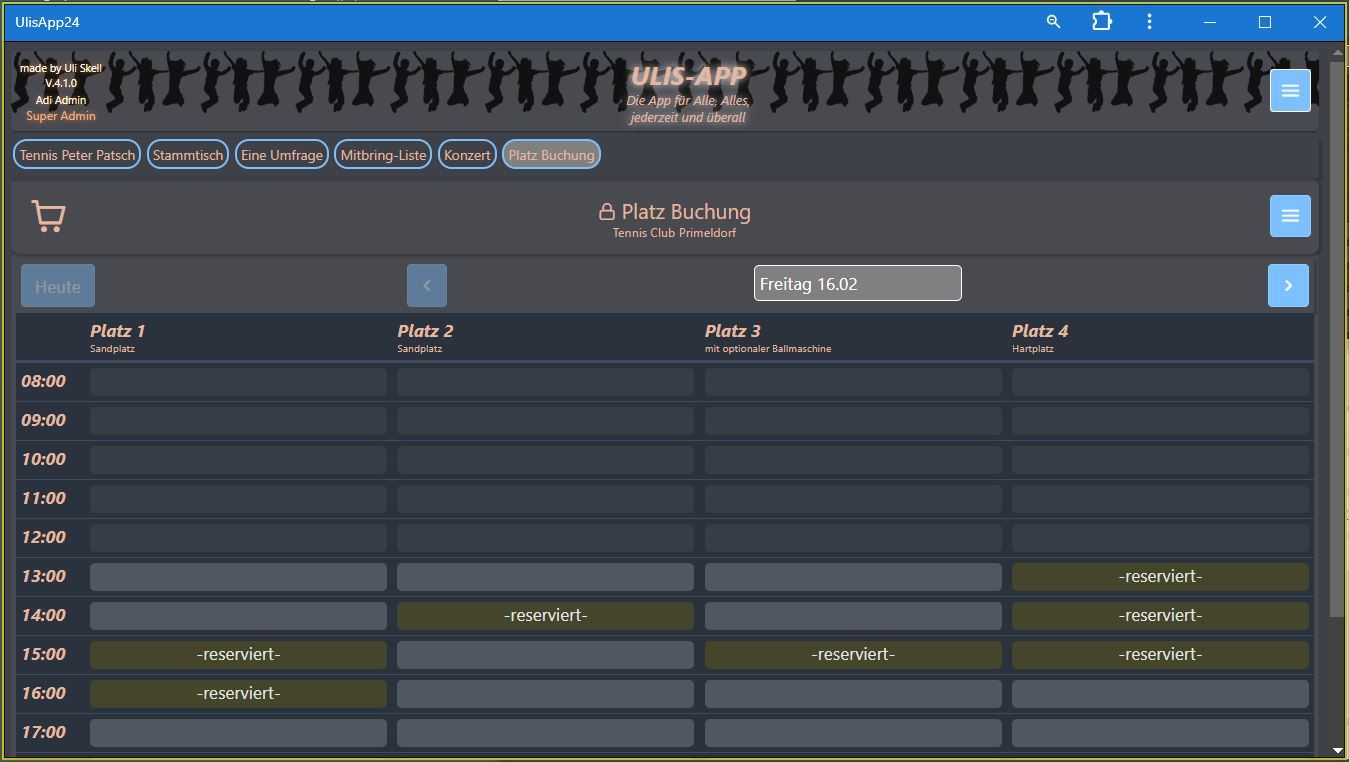Open the hamburger menu in the app header

pyautogui.click(x=1289, y=91)
